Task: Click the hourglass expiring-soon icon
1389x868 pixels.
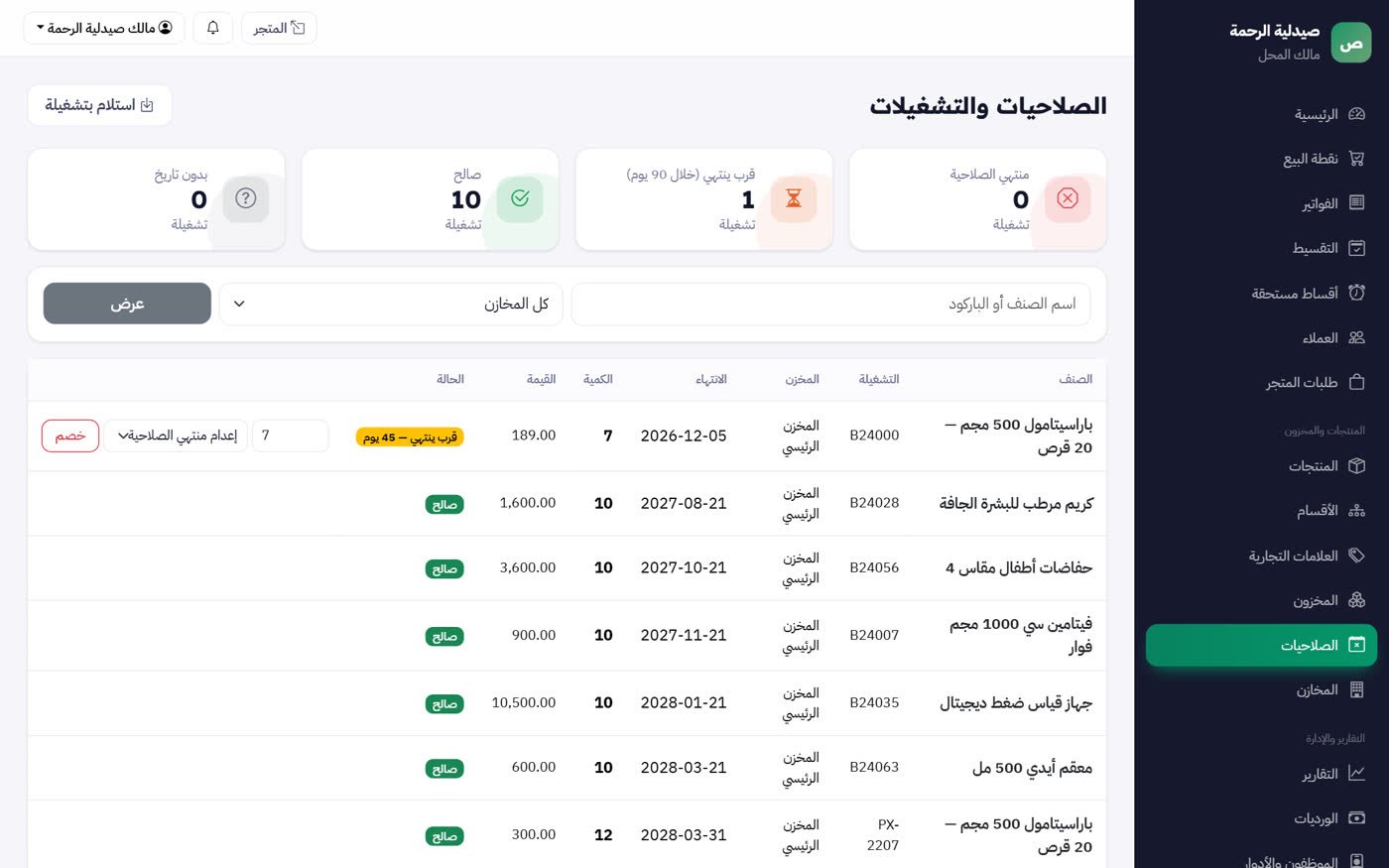Action: (x=794, y=198)
